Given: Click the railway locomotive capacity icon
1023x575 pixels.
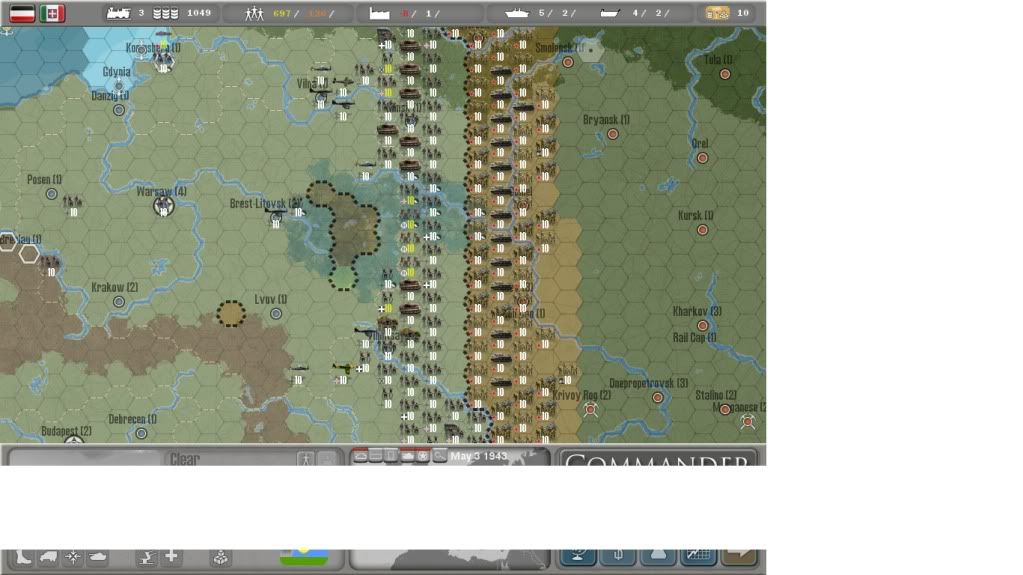Looking at the screenshot, I should (x=118, y=13).
